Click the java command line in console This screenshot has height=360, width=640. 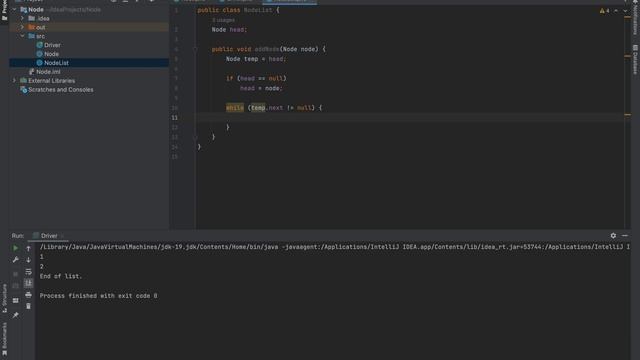335,247
